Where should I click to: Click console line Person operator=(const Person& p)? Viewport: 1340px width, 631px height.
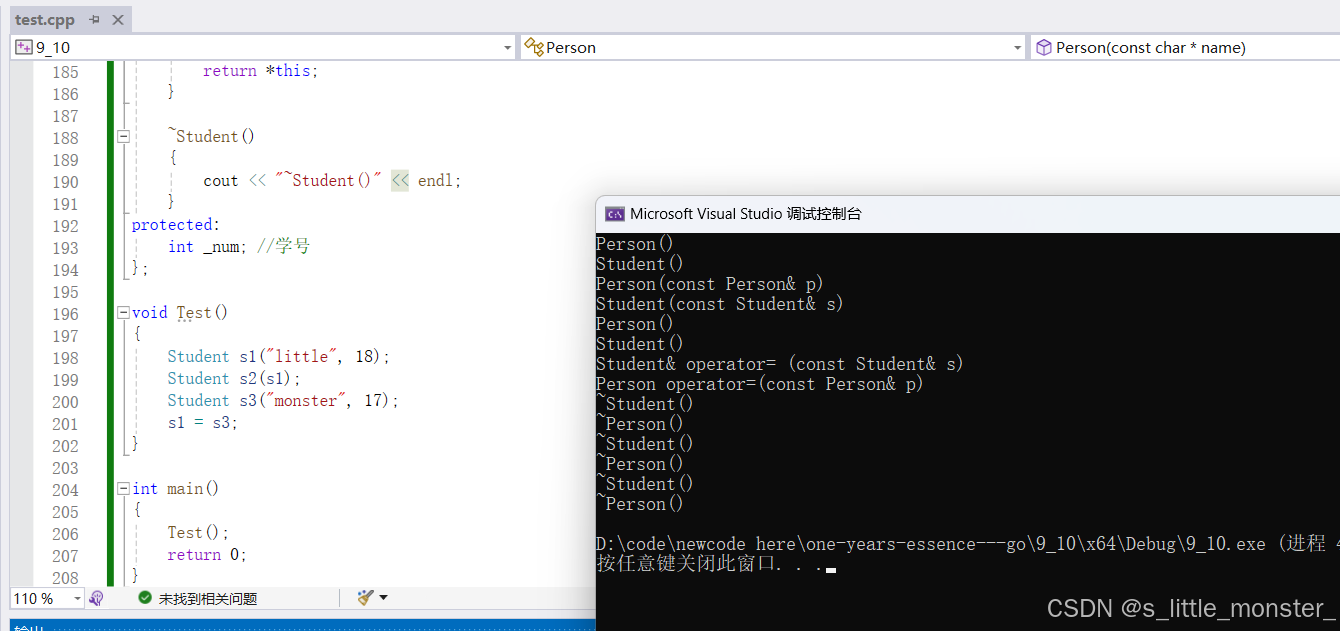(x=760, y=384)
